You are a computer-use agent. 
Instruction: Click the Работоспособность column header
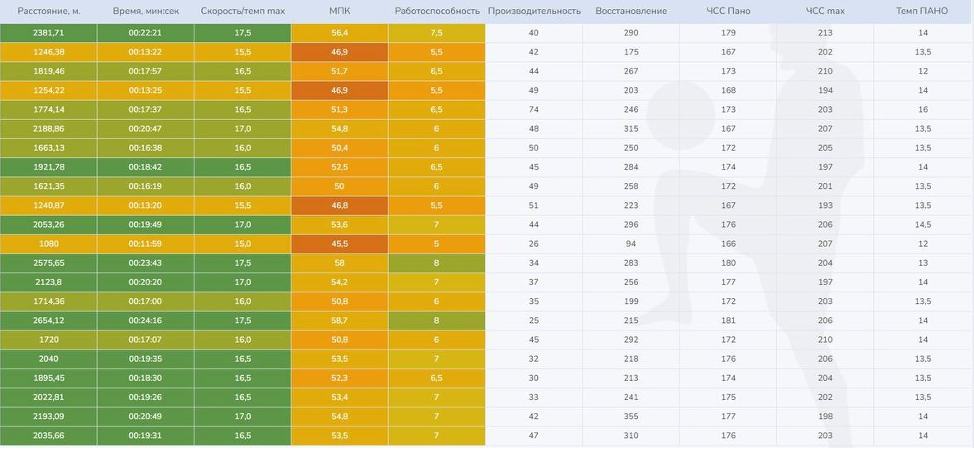click(x=436, y=10)
